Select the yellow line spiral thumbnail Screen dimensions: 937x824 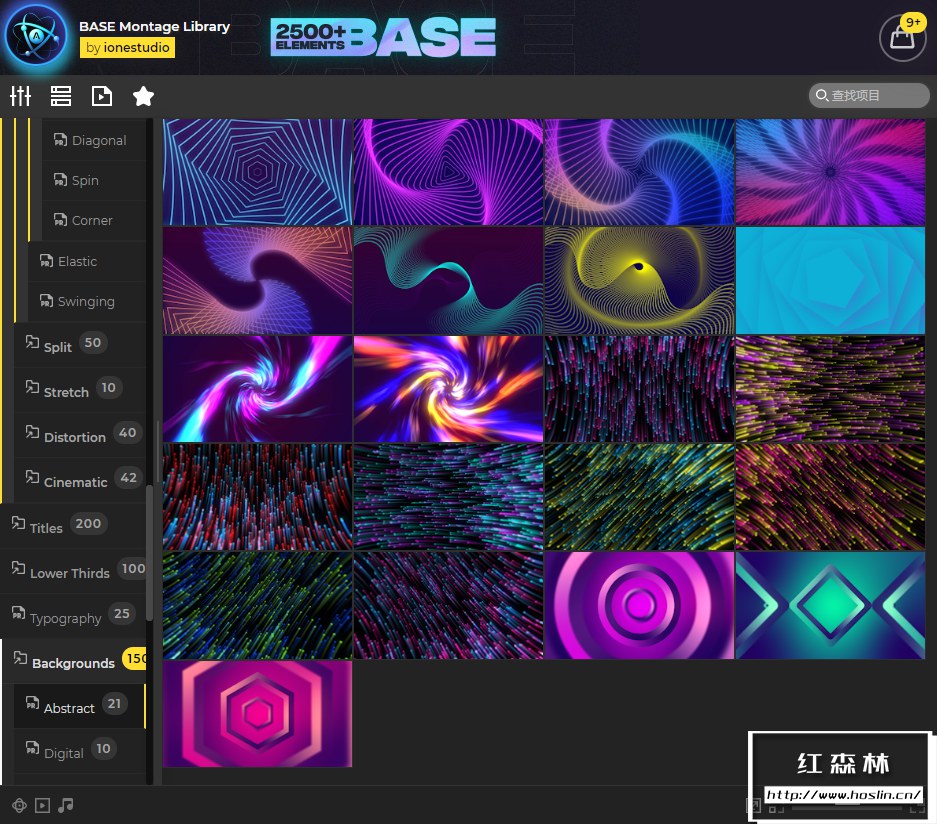[639, 280]
